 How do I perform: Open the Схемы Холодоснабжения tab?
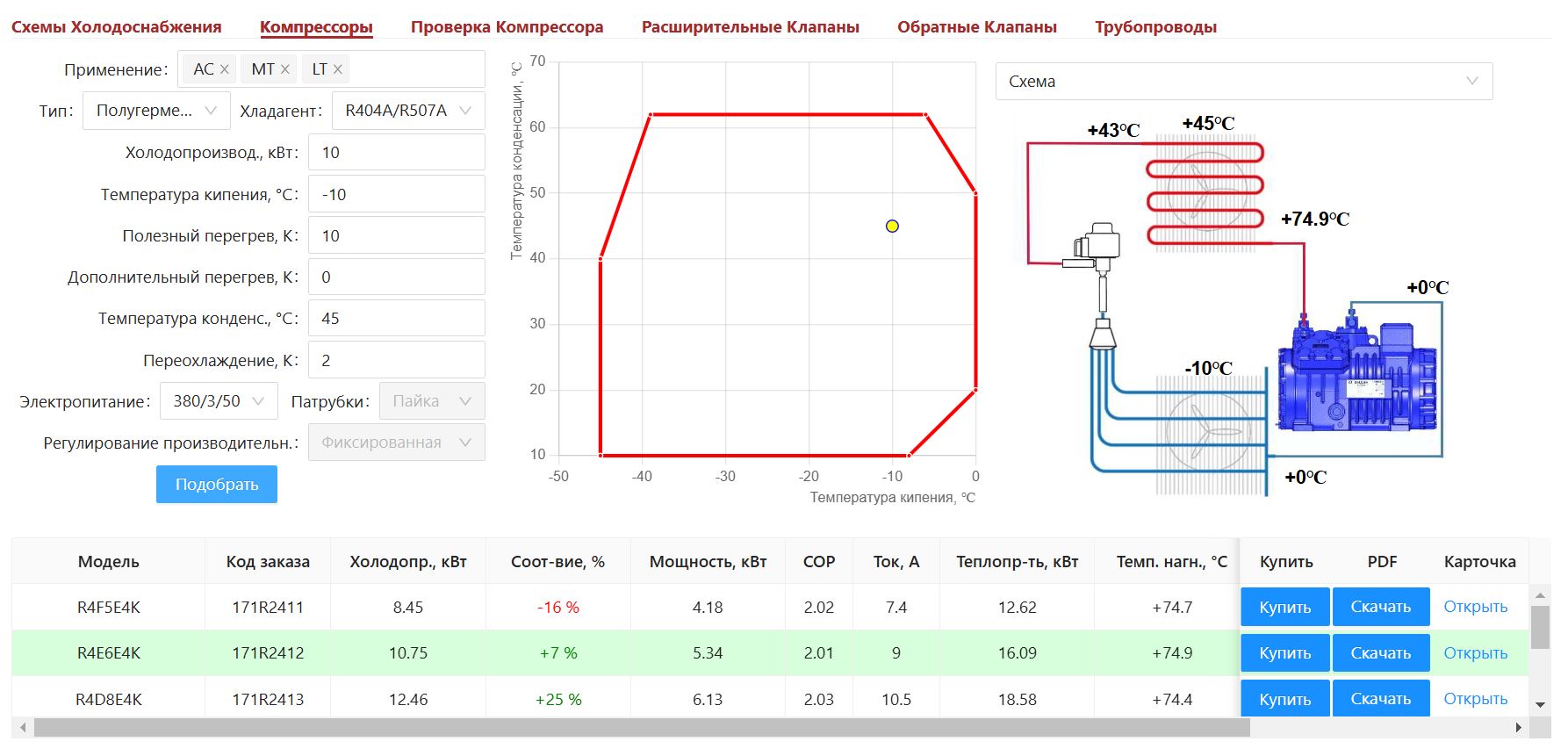tap(117, 27)
